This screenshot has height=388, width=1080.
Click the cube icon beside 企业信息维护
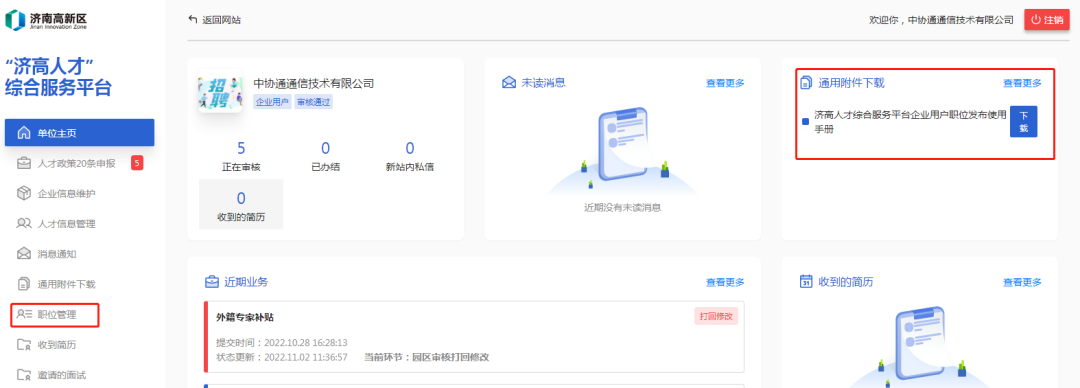pyautogui.click(x=23, y=193)
